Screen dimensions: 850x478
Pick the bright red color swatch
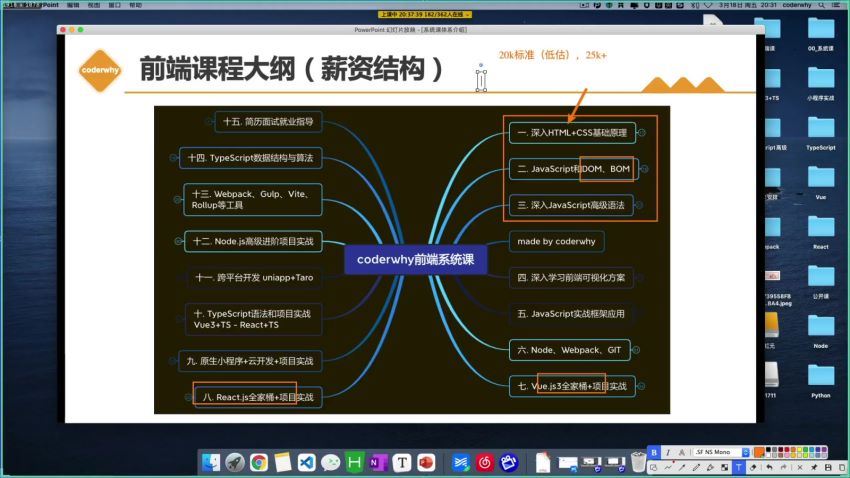pyautogui.click(x=787, y=450)
